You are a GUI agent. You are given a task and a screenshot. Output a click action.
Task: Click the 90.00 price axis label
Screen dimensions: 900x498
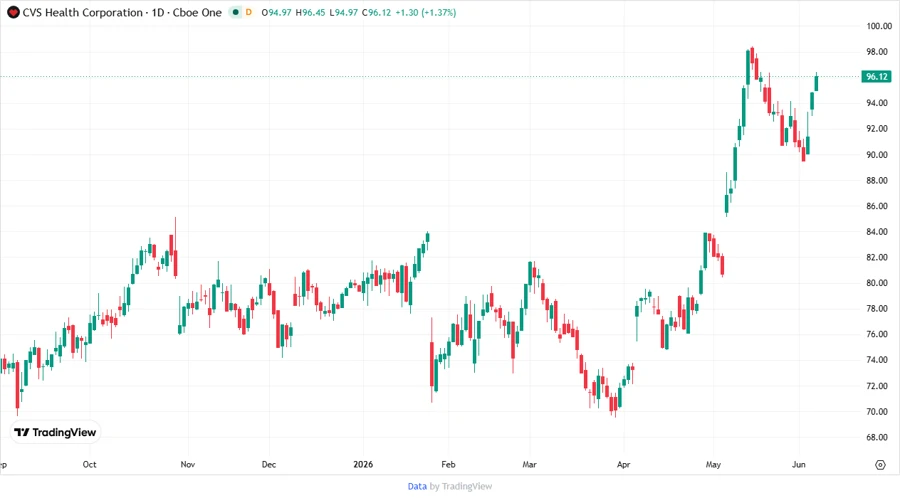click(x=877, y=154)
